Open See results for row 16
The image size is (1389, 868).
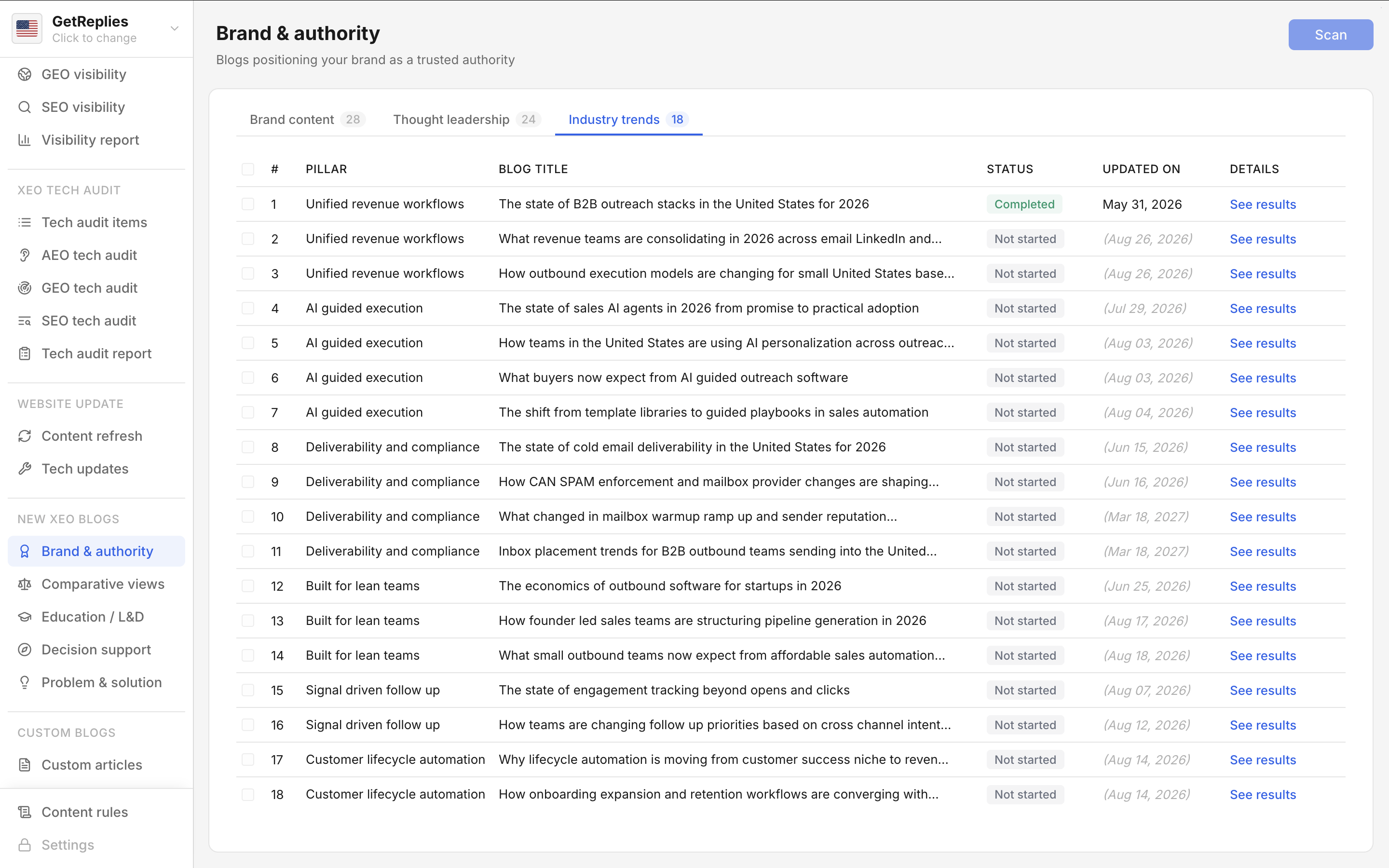pyautogui.click(x=1263, y=725)
